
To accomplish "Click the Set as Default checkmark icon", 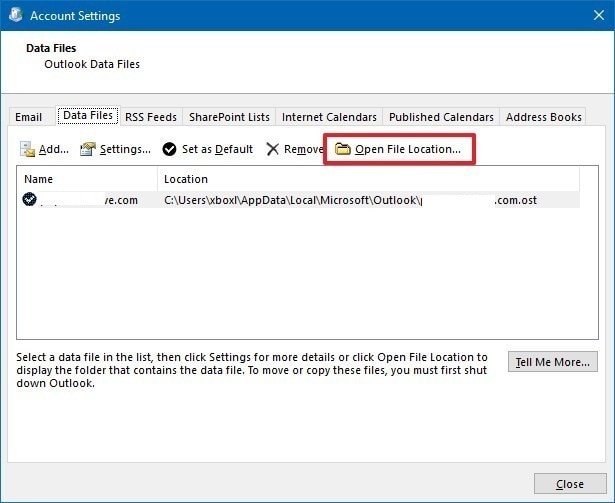I will pyautogui.click(x=169, y=150).
